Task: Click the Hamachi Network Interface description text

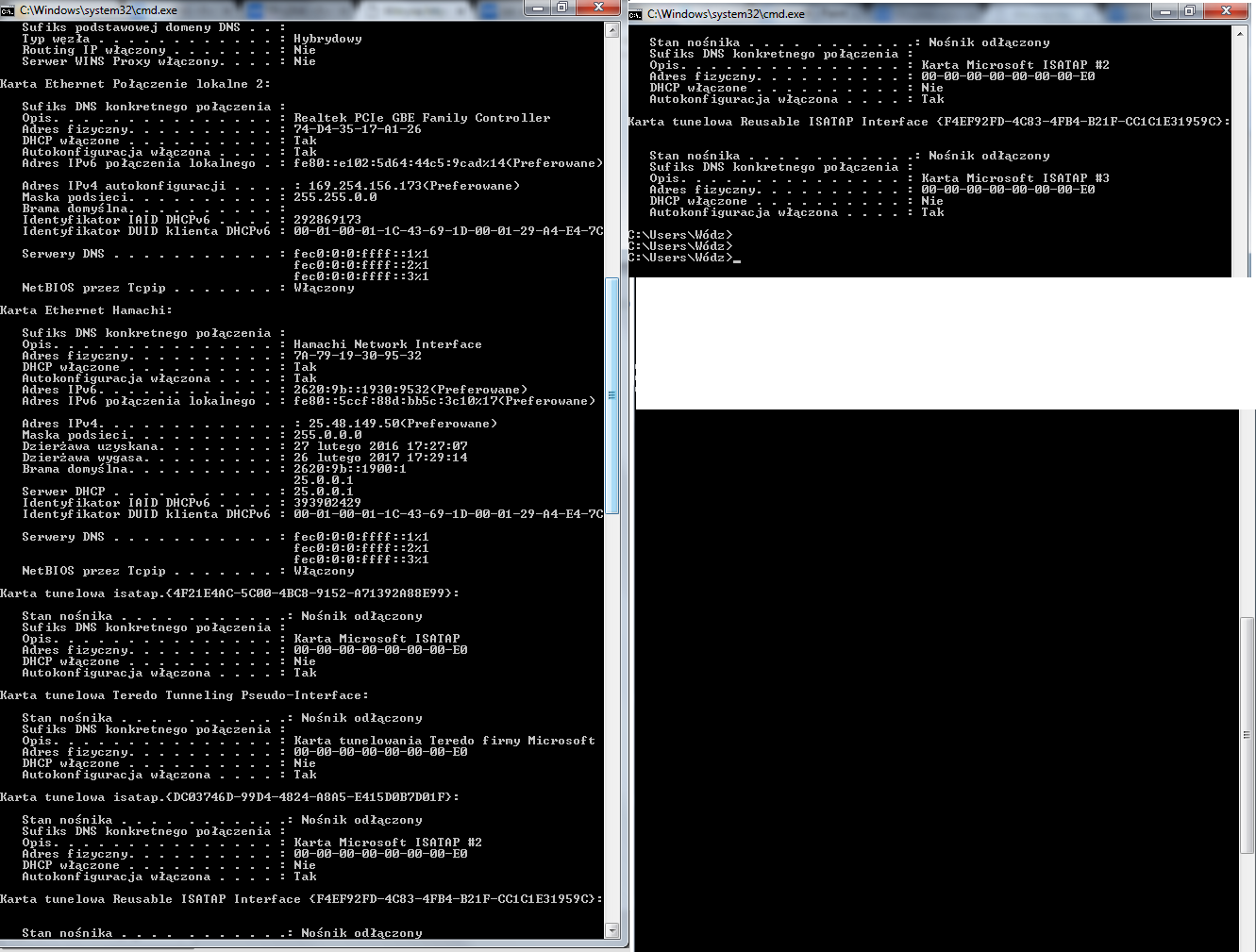Action: pos(387,344)
